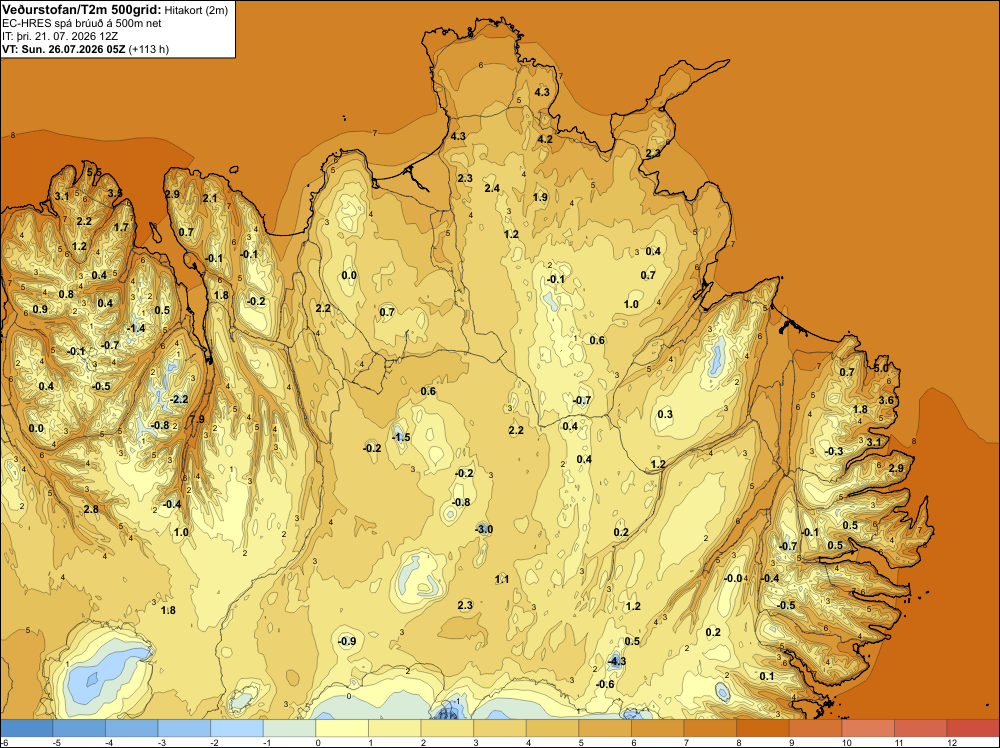Click the '5.0' value on the east coast
The height and width of the screenshot is (748, 1000).
881,368
